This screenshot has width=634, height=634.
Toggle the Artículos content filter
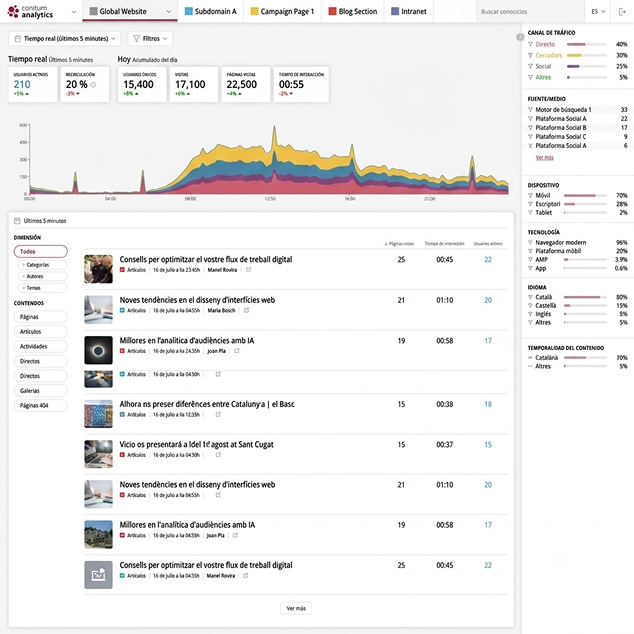40,332
